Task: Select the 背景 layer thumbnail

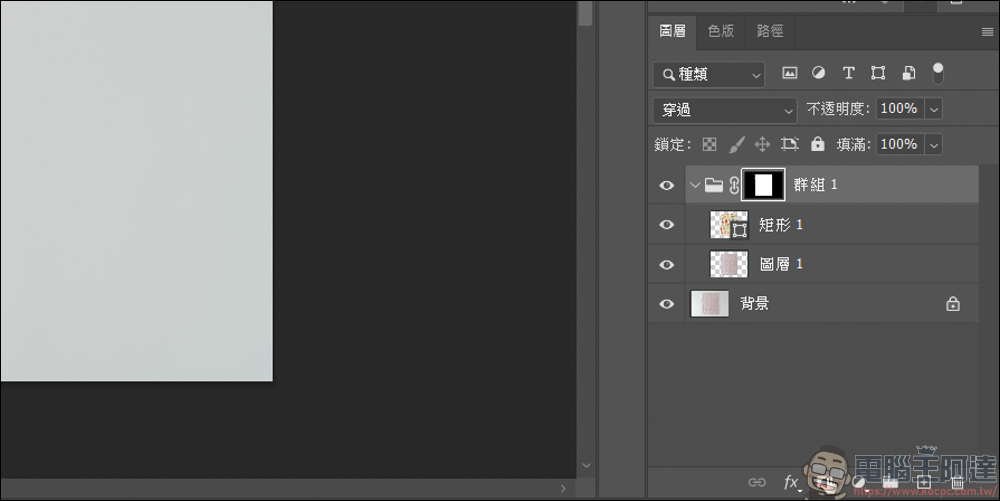Action: (710, 304)
